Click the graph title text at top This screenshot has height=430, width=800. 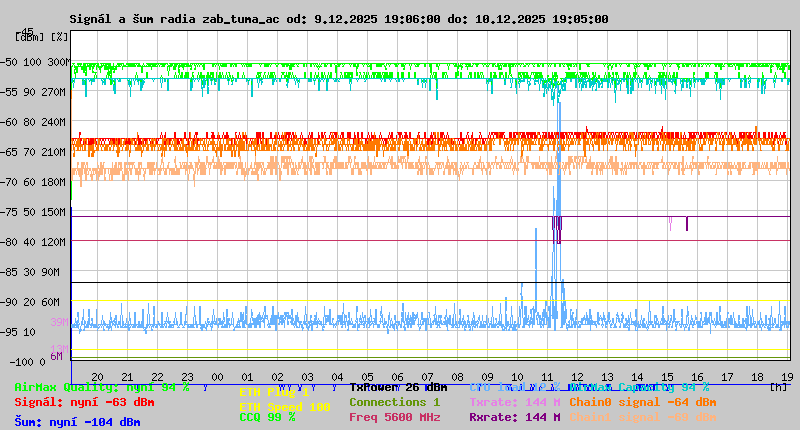pos(338,19)
